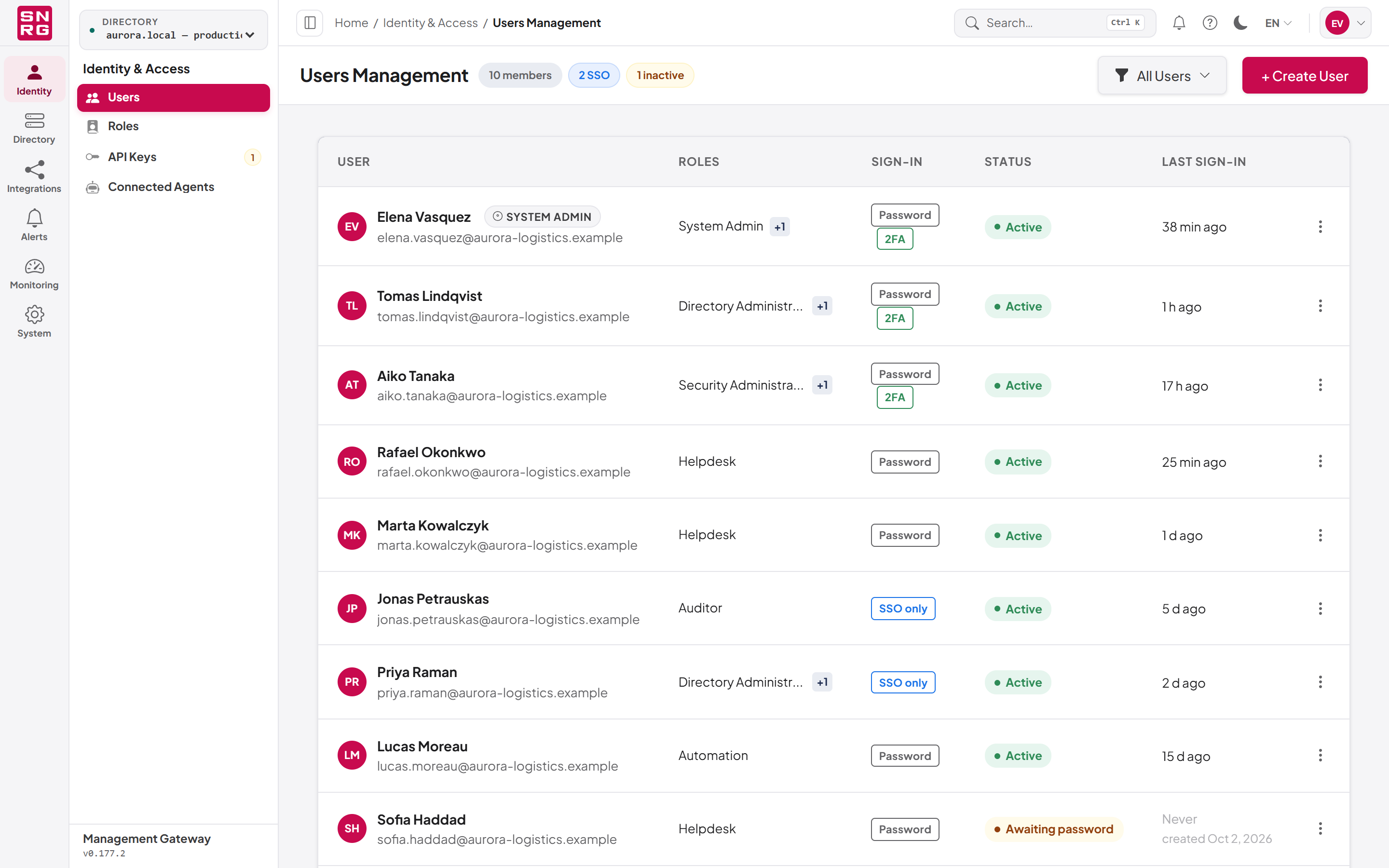
Task: Click the SH avatar for Sofia Haddad
Action: tap(352, 829)
